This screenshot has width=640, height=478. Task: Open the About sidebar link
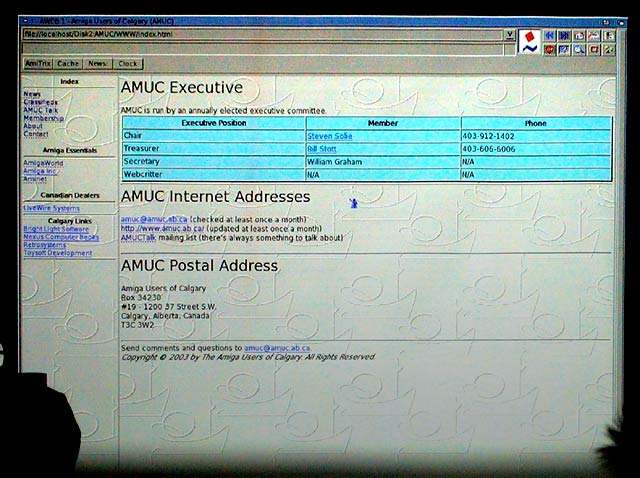point(33,126)
